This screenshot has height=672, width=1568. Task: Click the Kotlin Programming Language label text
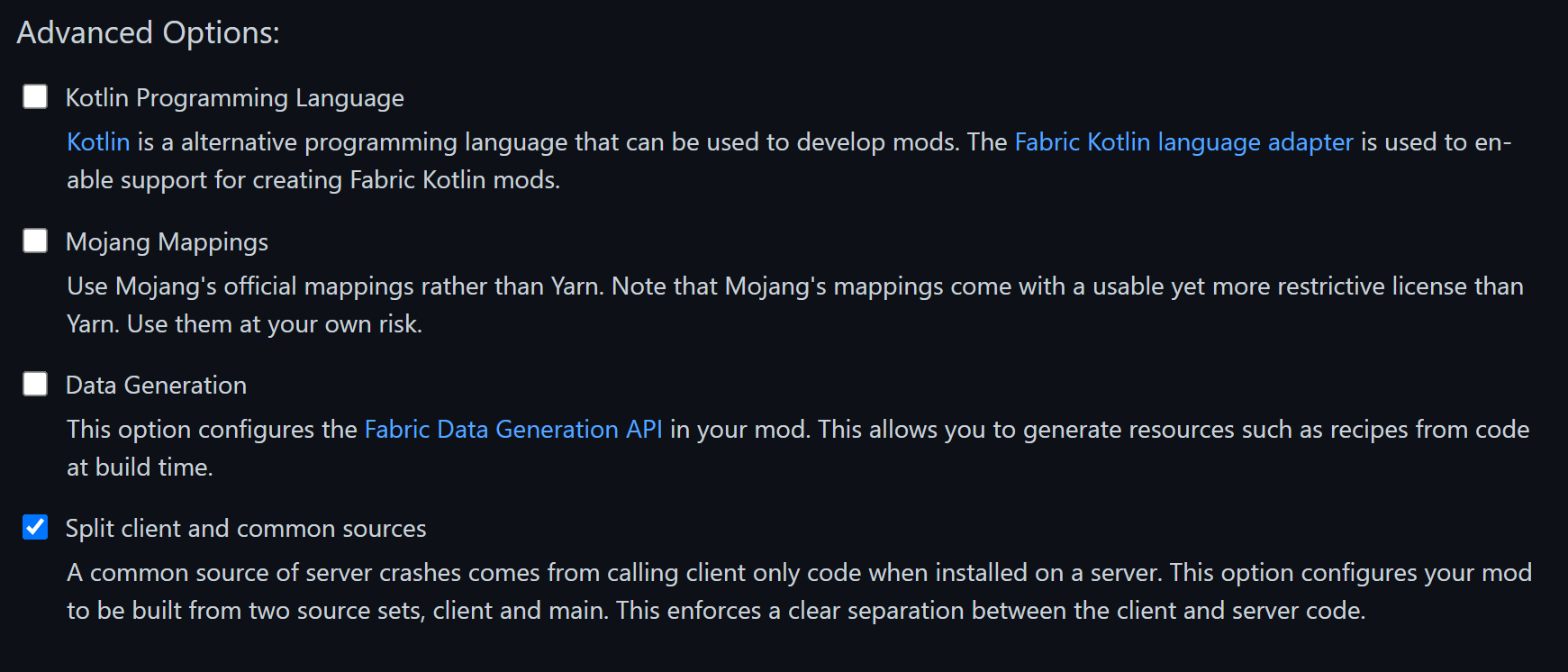[x=234, y=98]
